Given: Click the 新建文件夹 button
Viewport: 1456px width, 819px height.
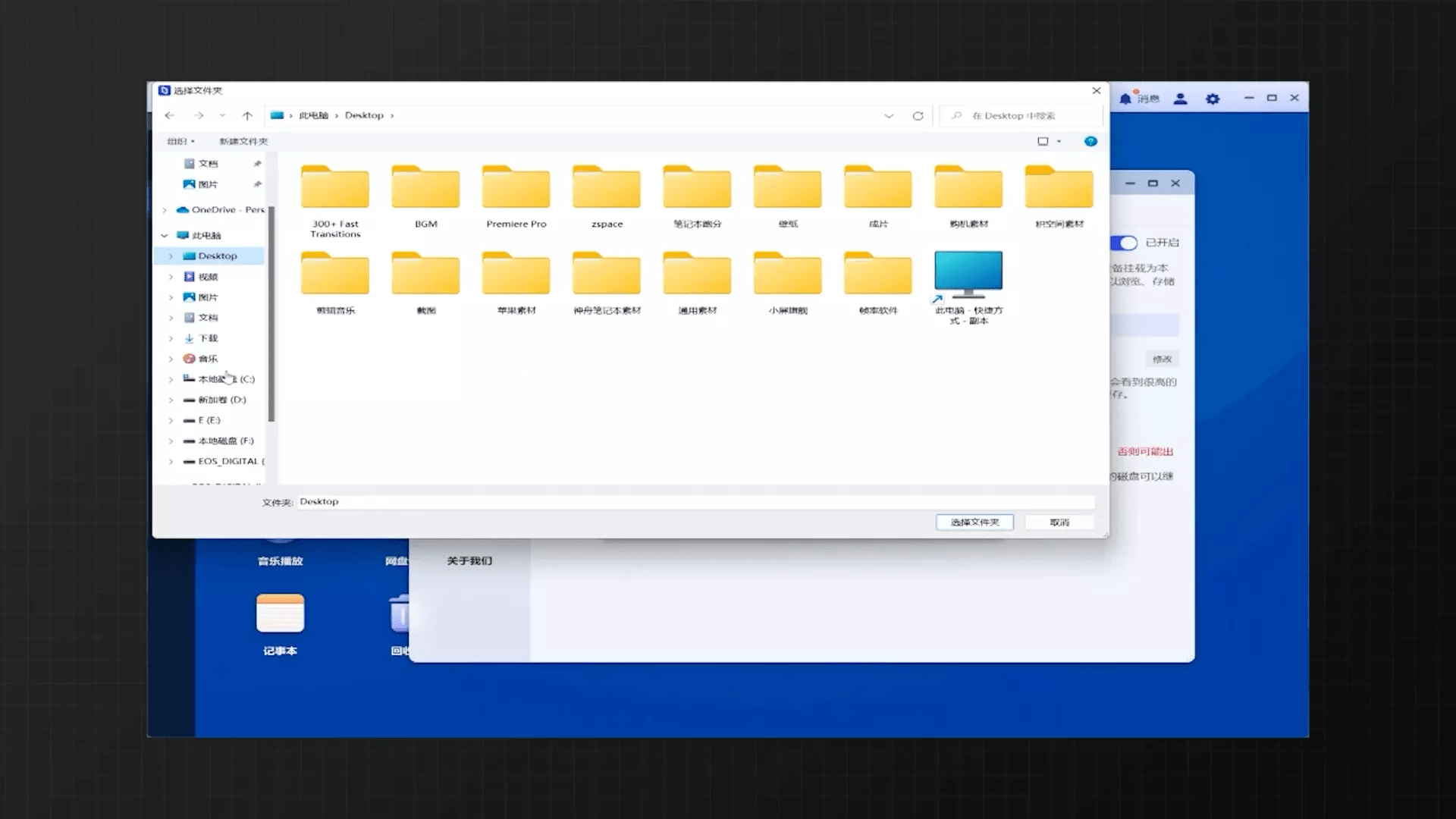Looking at the screenshot, I should (243, 141).
